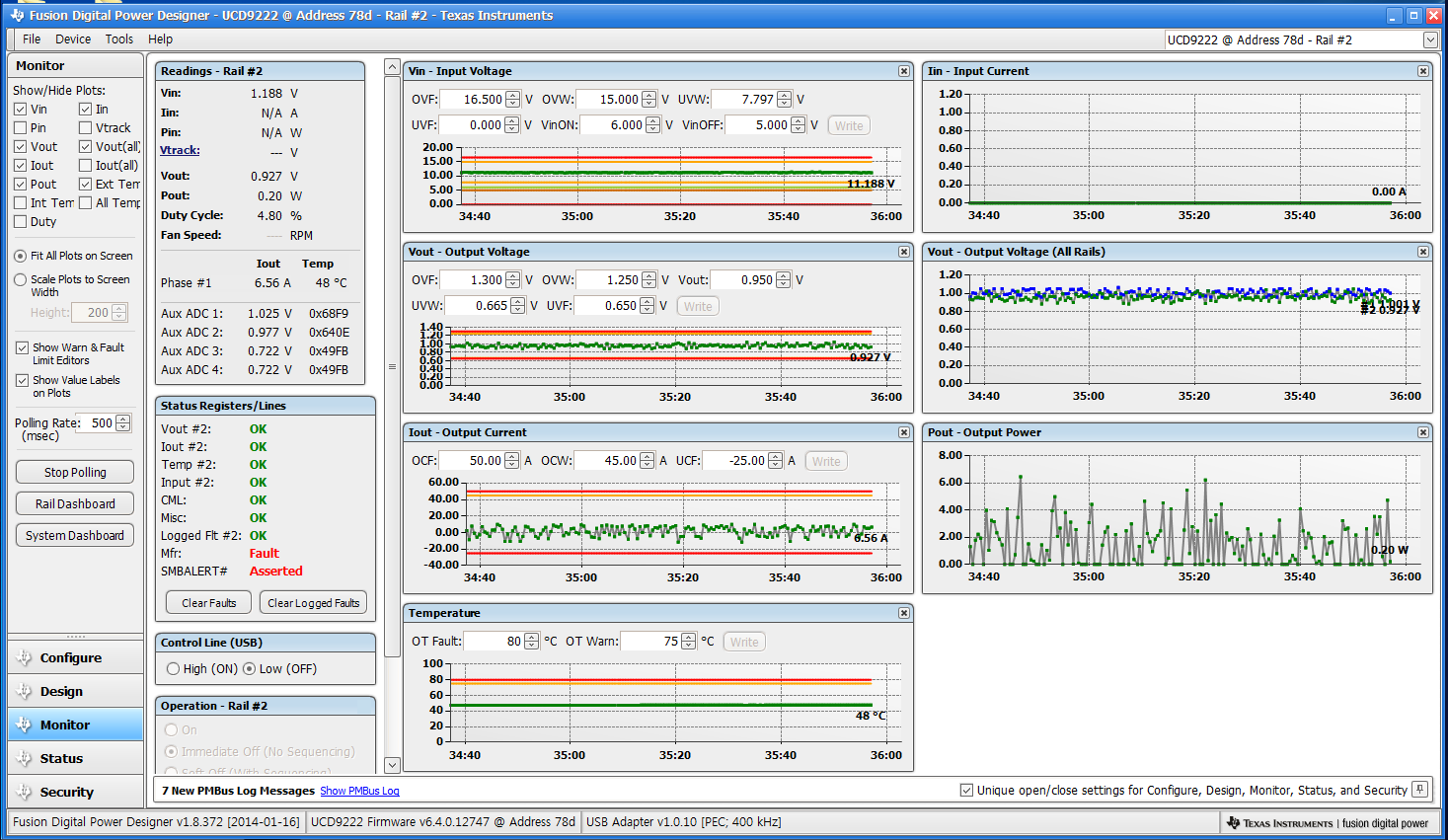Switch to the Status section
This screenshot has height=840, width=1448.
75,758
